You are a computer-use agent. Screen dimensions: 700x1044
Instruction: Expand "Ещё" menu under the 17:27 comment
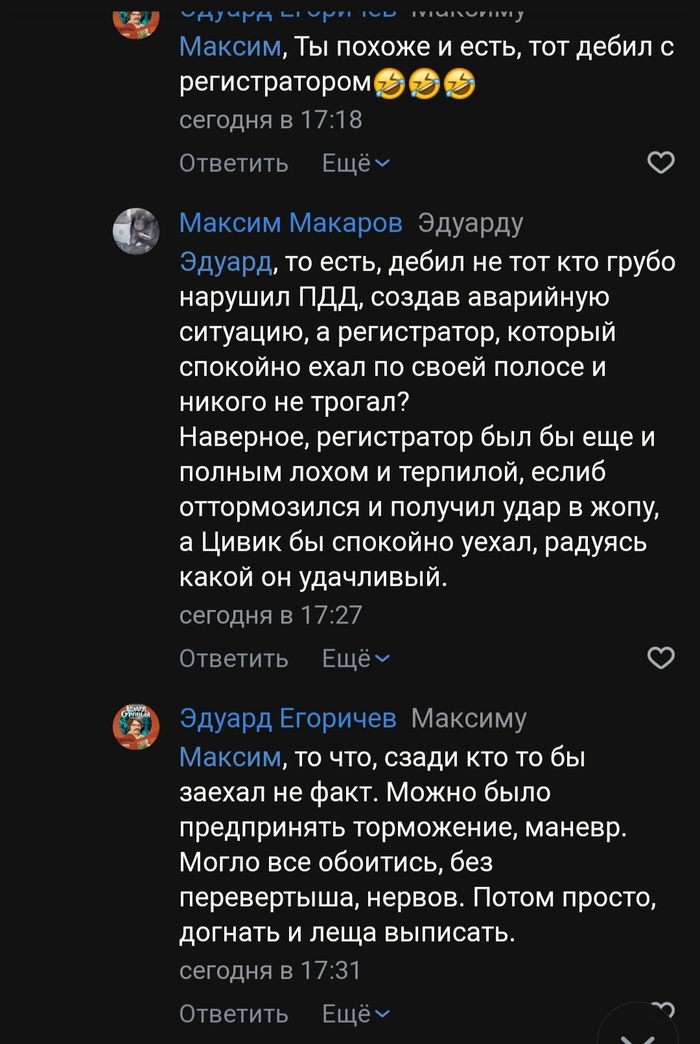click(355, 659)
